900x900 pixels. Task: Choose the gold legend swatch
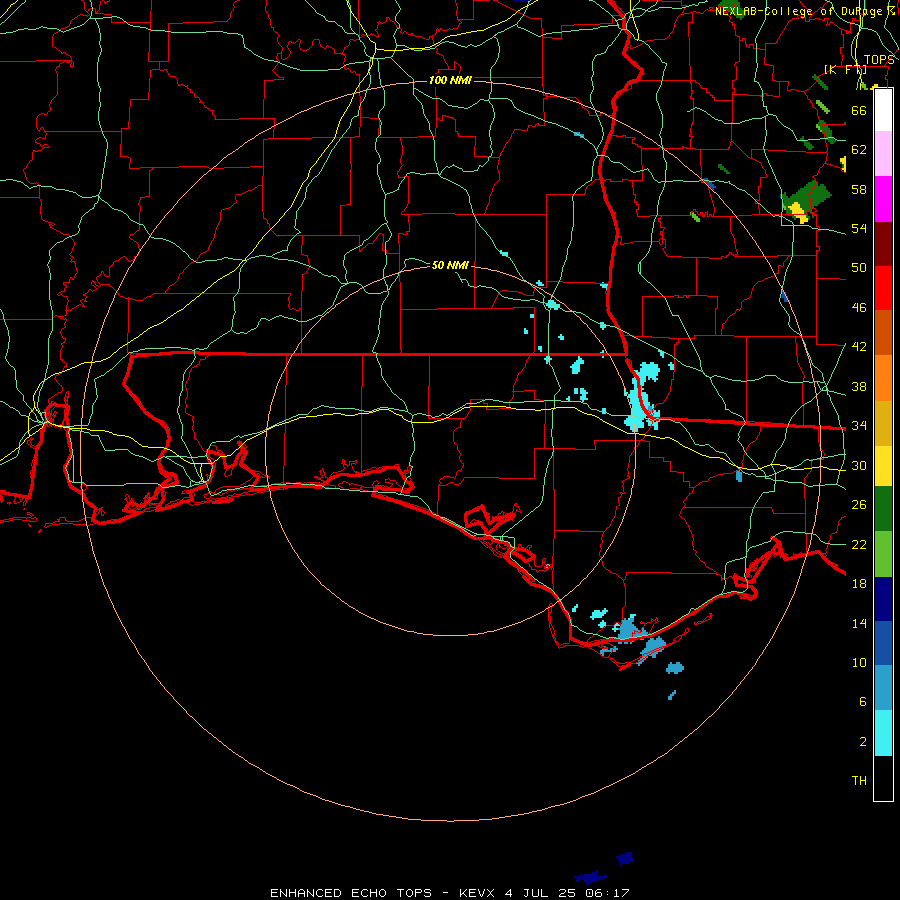[883, 423]
